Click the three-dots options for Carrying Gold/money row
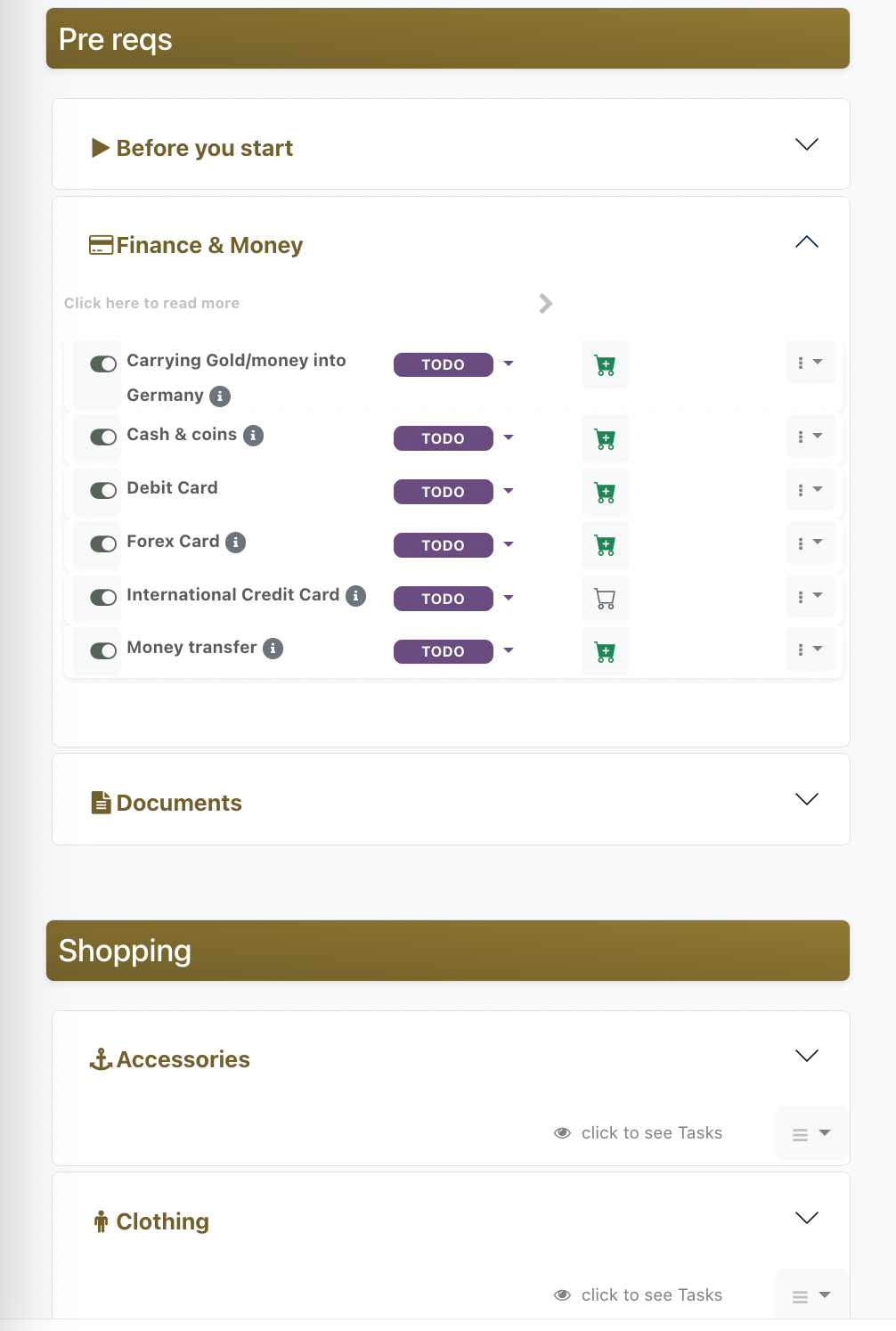Screen dimensions: 896x1331 click(810, 363)
